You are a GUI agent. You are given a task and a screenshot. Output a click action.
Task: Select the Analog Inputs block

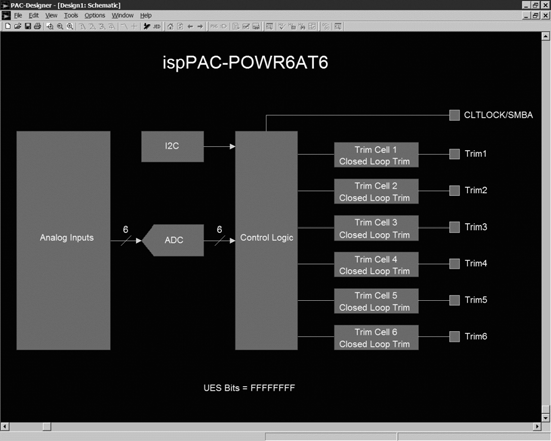coord(63,240)
